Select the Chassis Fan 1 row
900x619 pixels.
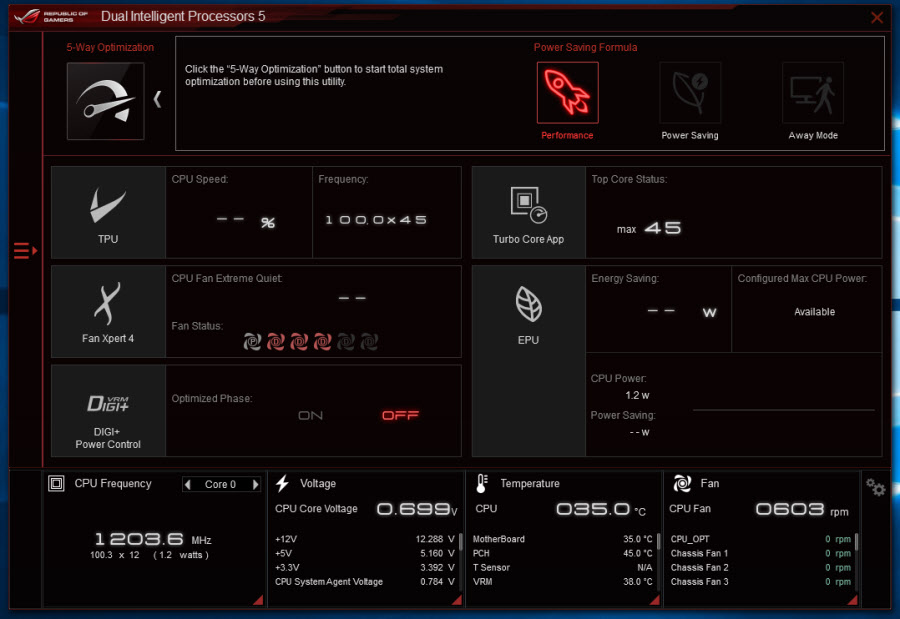point(761,554)
